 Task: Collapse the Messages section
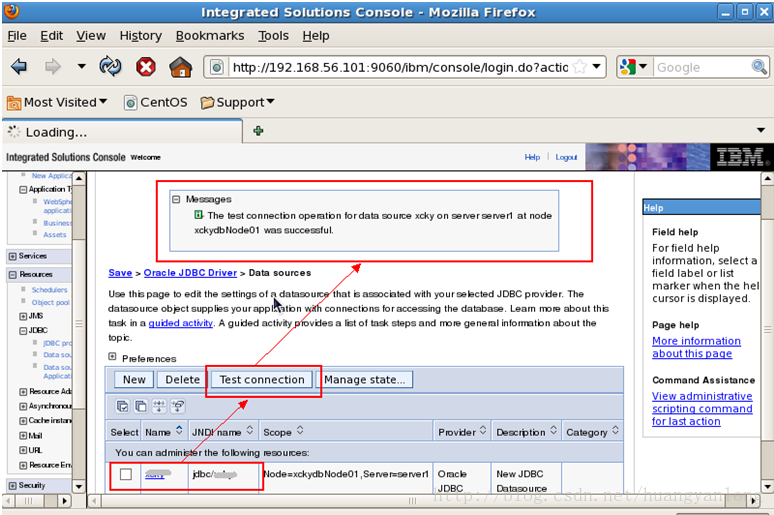tap(176, 199)
